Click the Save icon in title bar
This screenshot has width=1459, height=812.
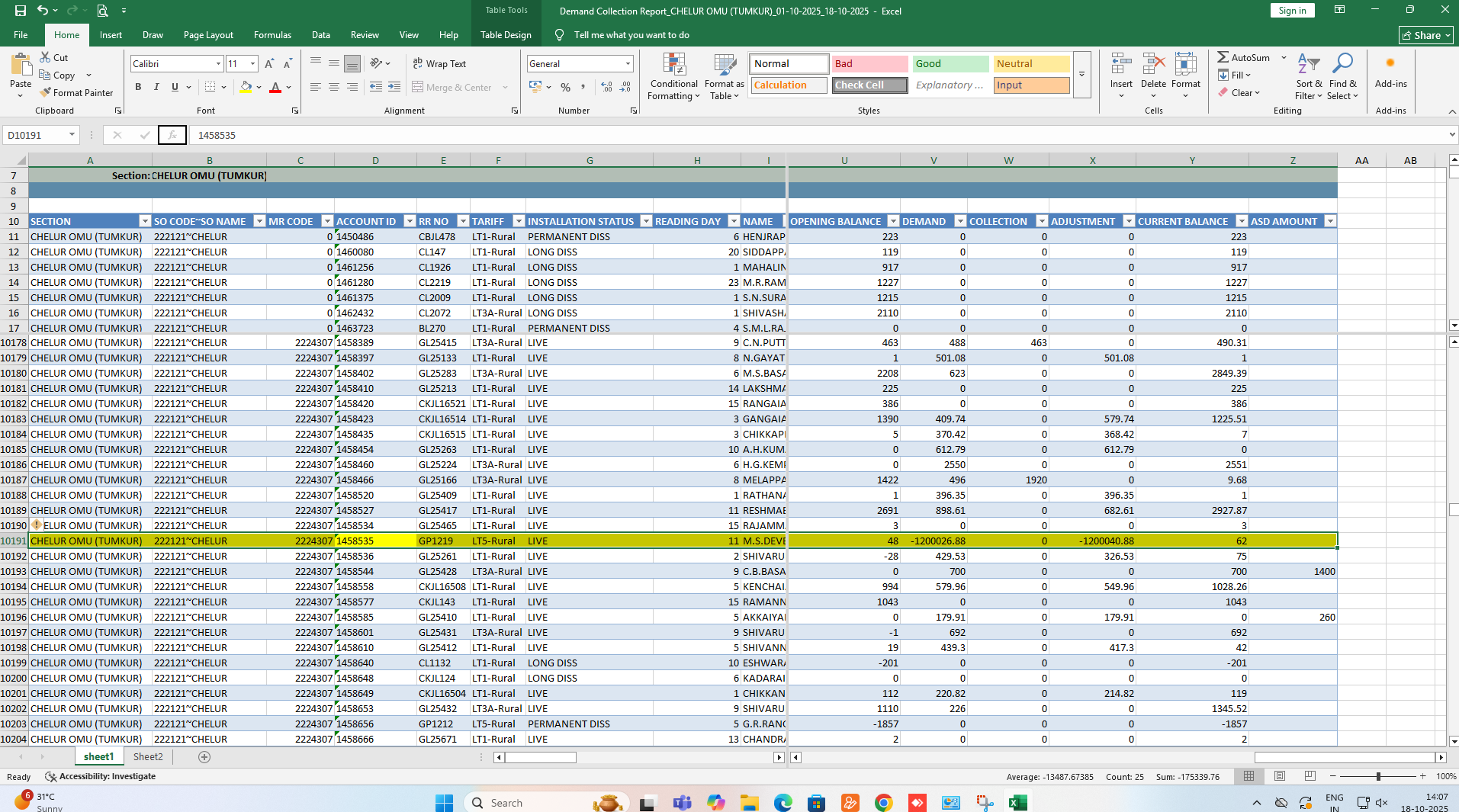tap(21, 11)
